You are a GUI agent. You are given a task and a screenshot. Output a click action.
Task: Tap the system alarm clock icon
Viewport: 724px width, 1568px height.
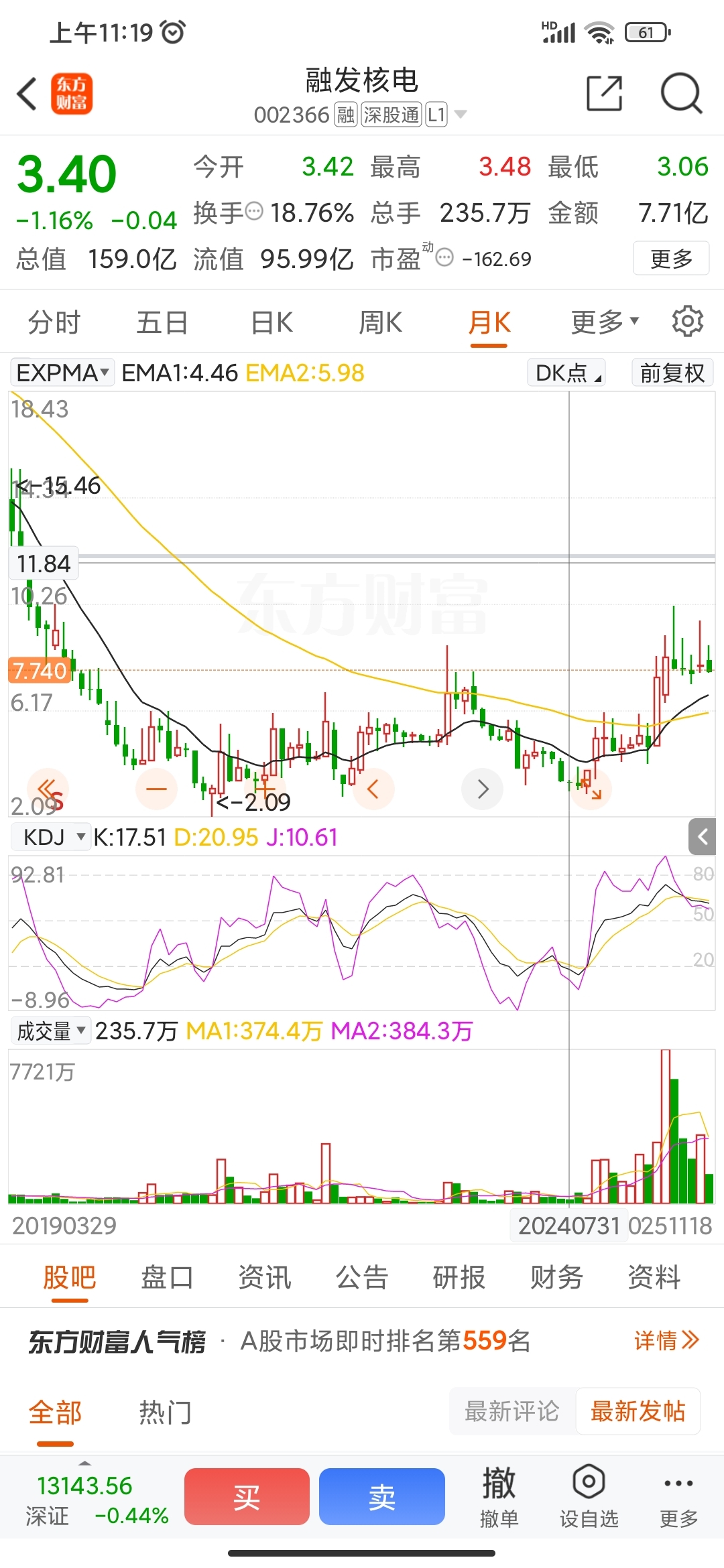pos(173,32)
